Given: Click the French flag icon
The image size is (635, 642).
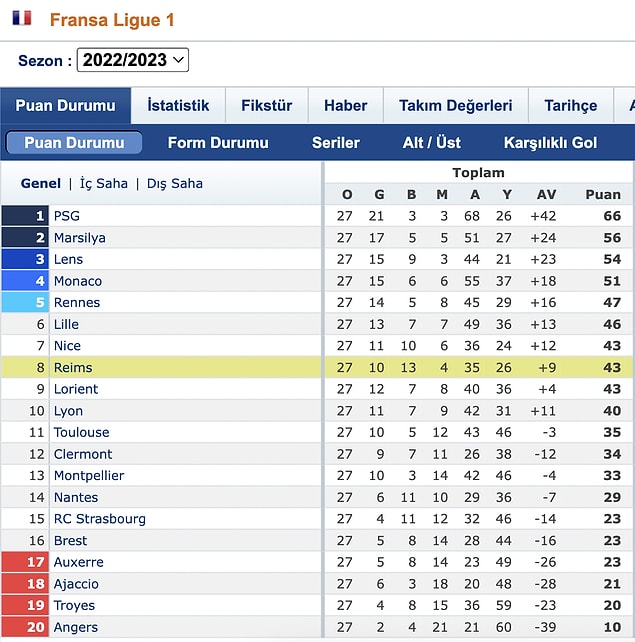Looking at the screenshot, I should point(22,18).
